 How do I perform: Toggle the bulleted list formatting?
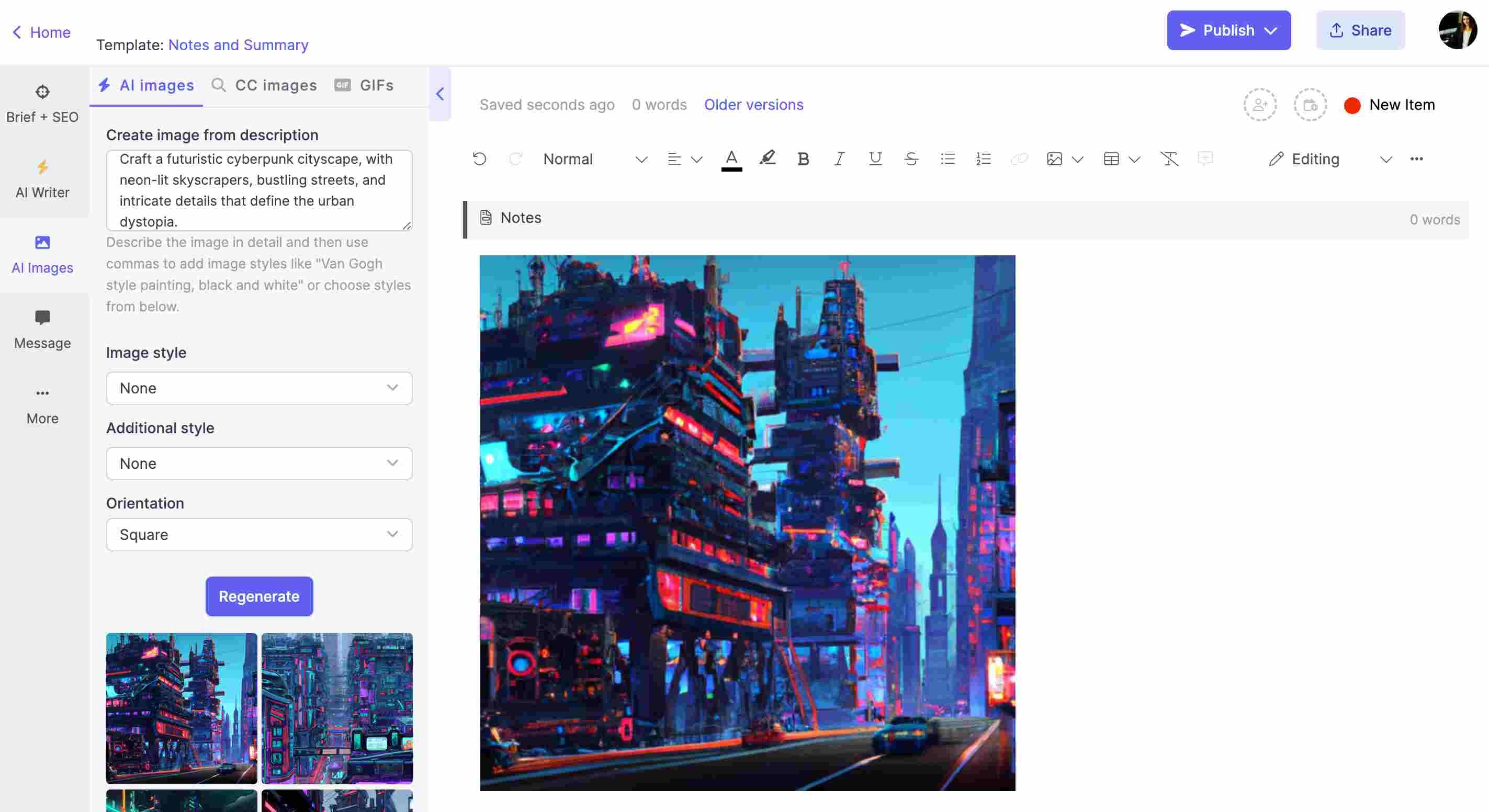947,159
